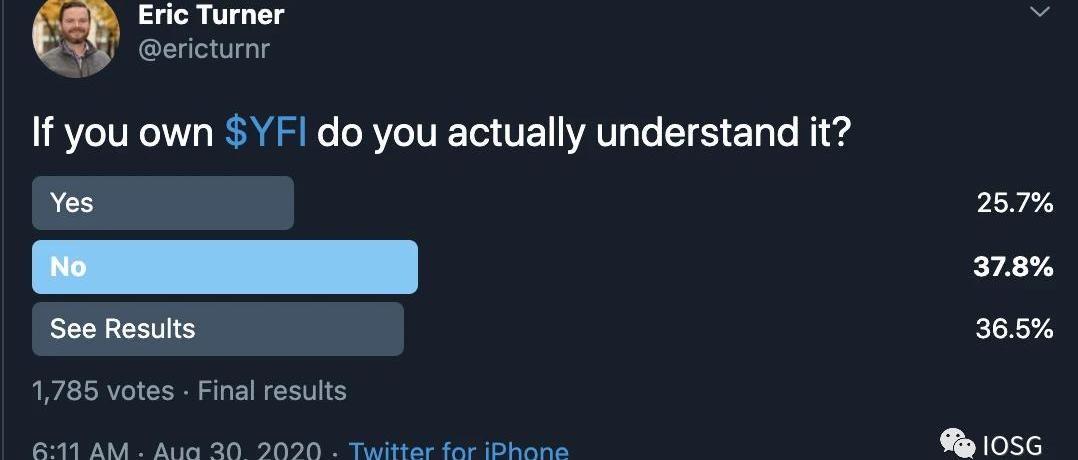The width and height of the screenshot is (1078, 460).
Task: Click the 36.5% See Results percentage
Action: point(1014,329)
